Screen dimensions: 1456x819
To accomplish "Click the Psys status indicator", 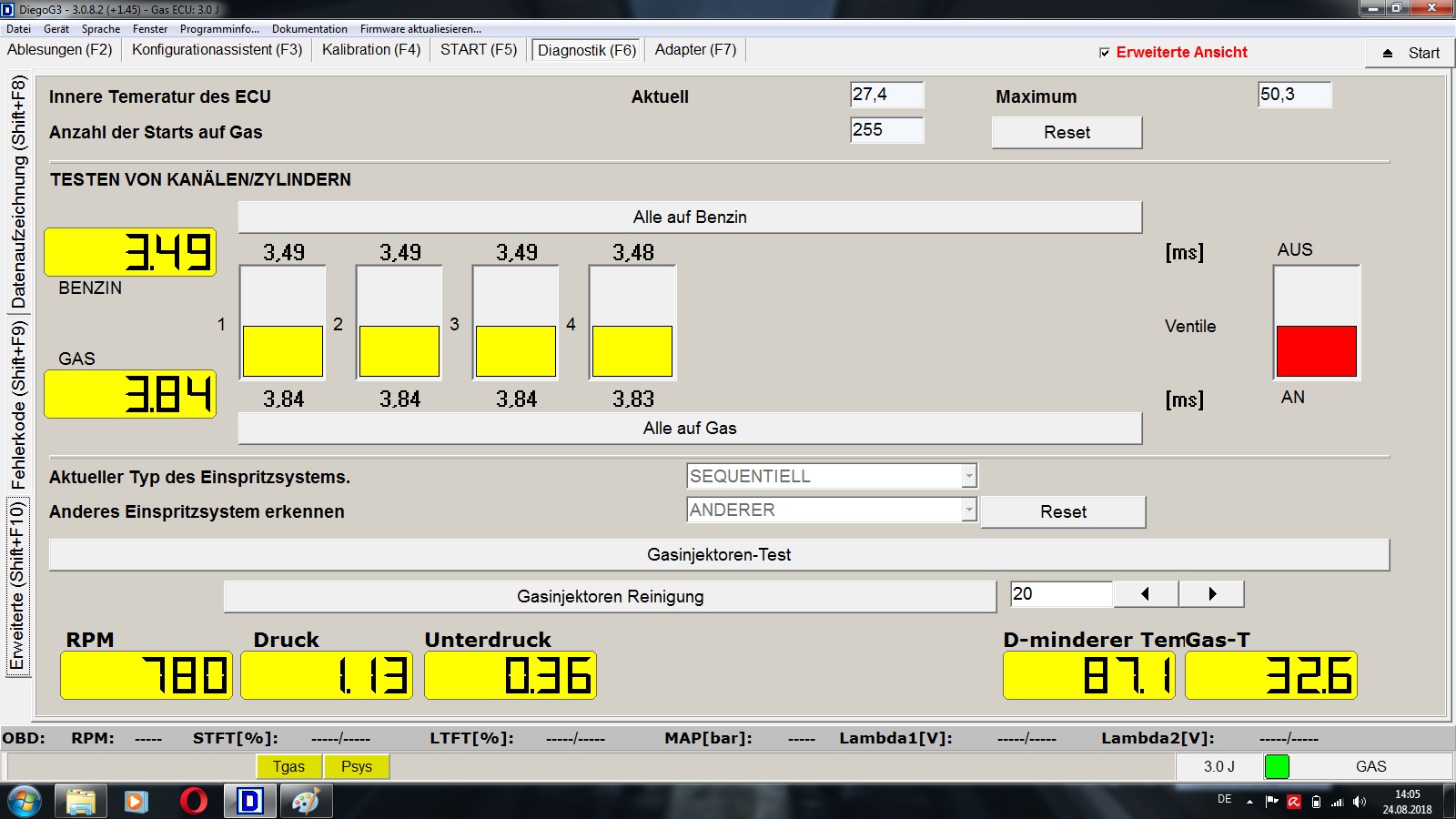I will [x=357, y=766].
